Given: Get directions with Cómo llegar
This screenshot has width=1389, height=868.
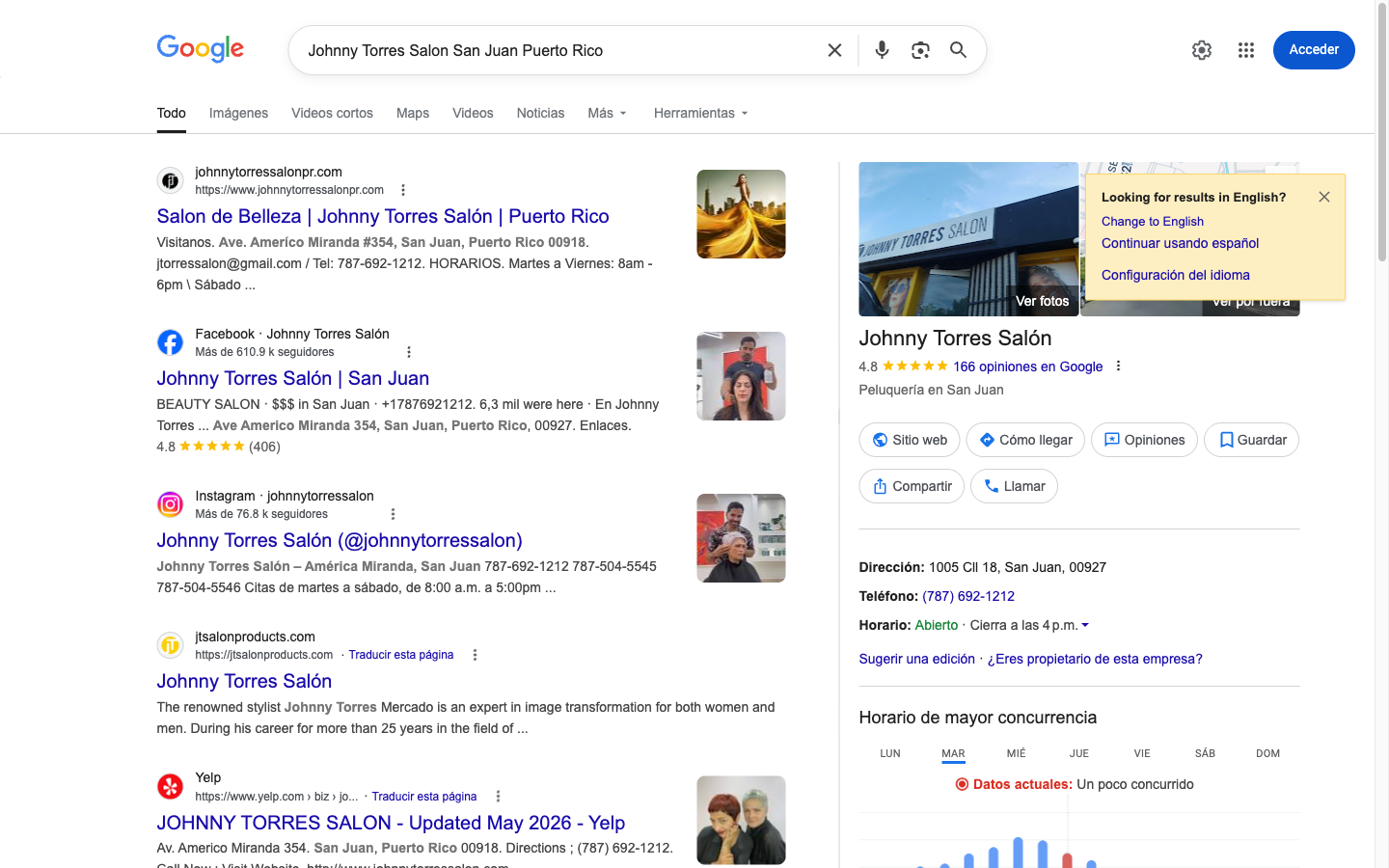Looking at the screenshot, I should 1025,440.
